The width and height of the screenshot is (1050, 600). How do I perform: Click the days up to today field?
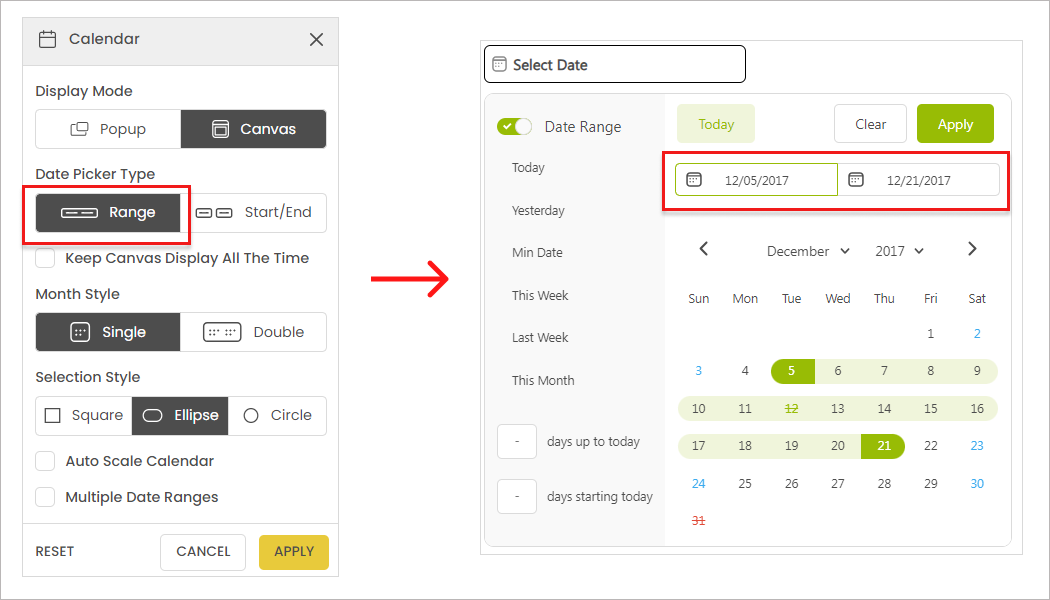coord(517,442)
